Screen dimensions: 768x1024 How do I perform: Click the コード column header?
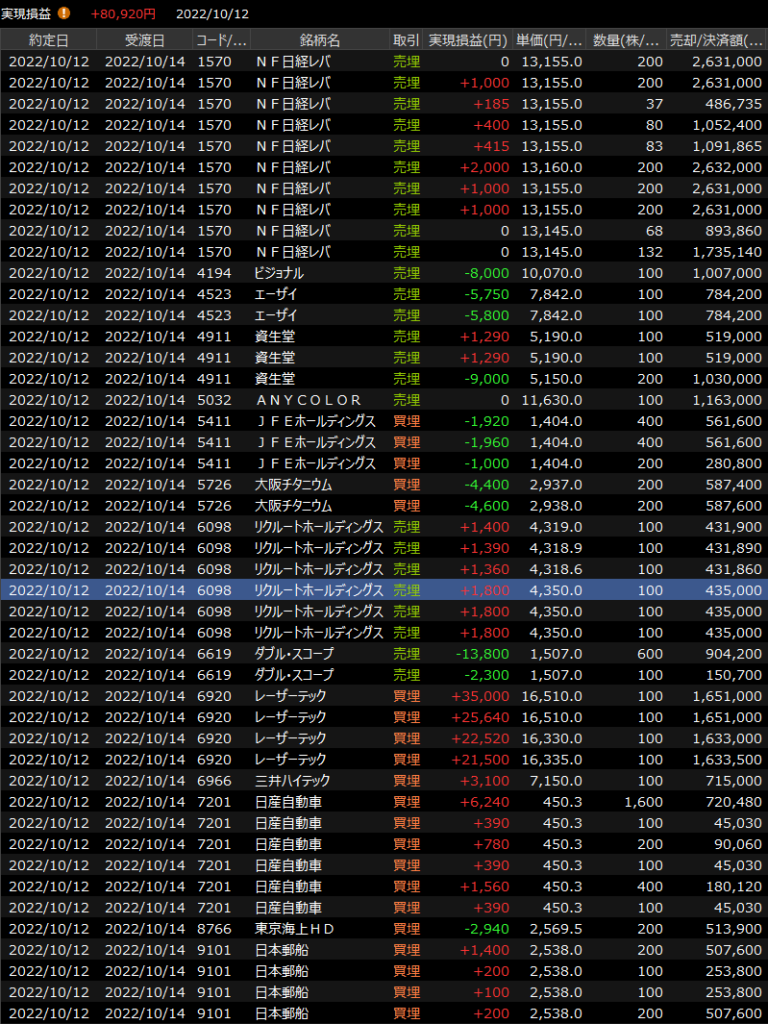[x=222, y=40]
